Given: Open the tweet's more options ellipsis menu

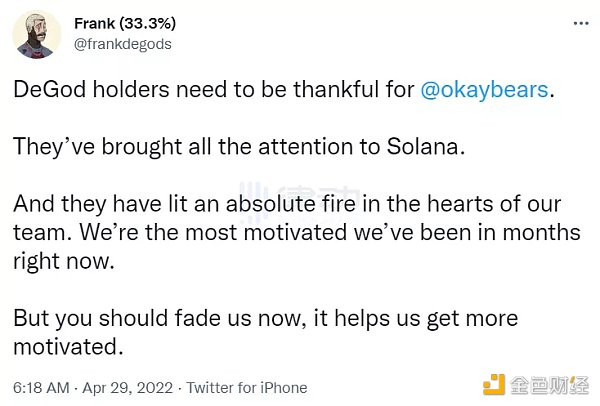Looking at the screenshot, I should tap(578, 23).
